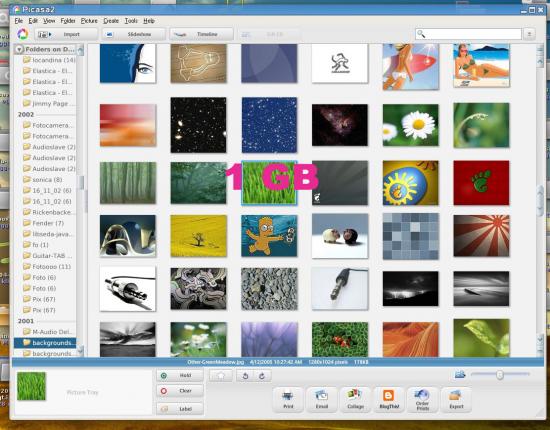The image size is (550, 430).
Task: Open the Create menu
Action: [x=111, y=21]
